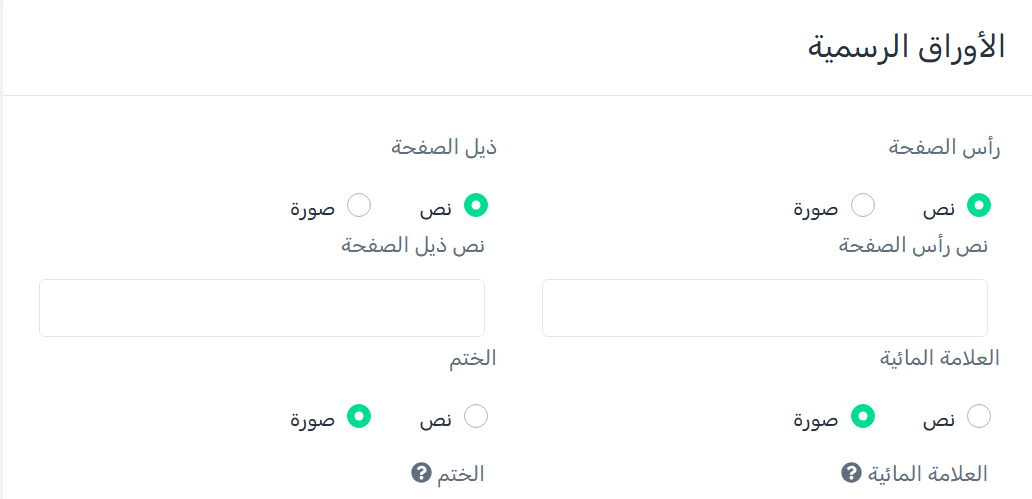Click the نص رأس الصفحة field label
1032x499 pixels.
[x=913, y=246]
